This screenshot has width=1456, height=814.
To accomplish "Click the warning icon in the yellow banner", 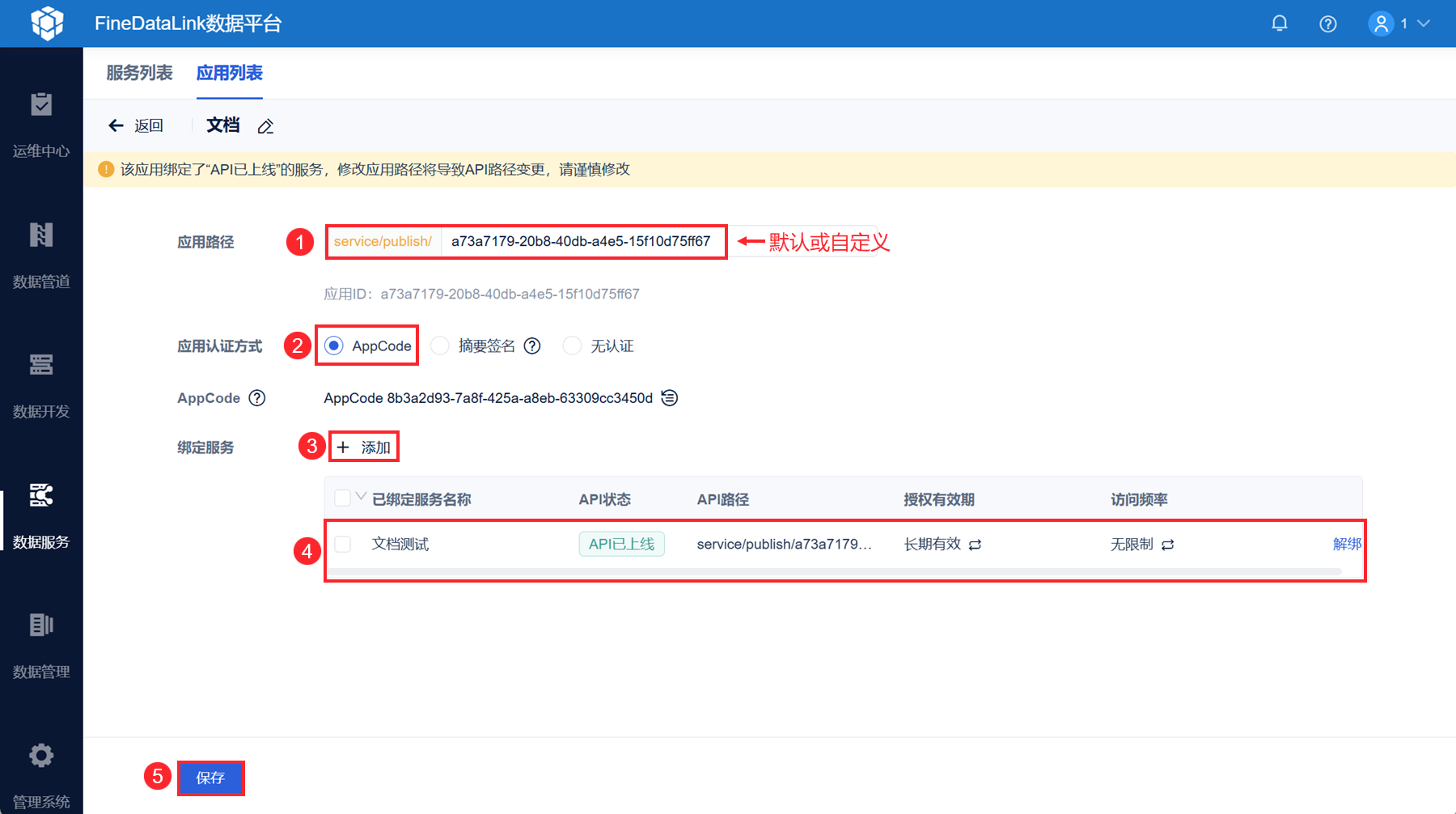I will point(106,169).
